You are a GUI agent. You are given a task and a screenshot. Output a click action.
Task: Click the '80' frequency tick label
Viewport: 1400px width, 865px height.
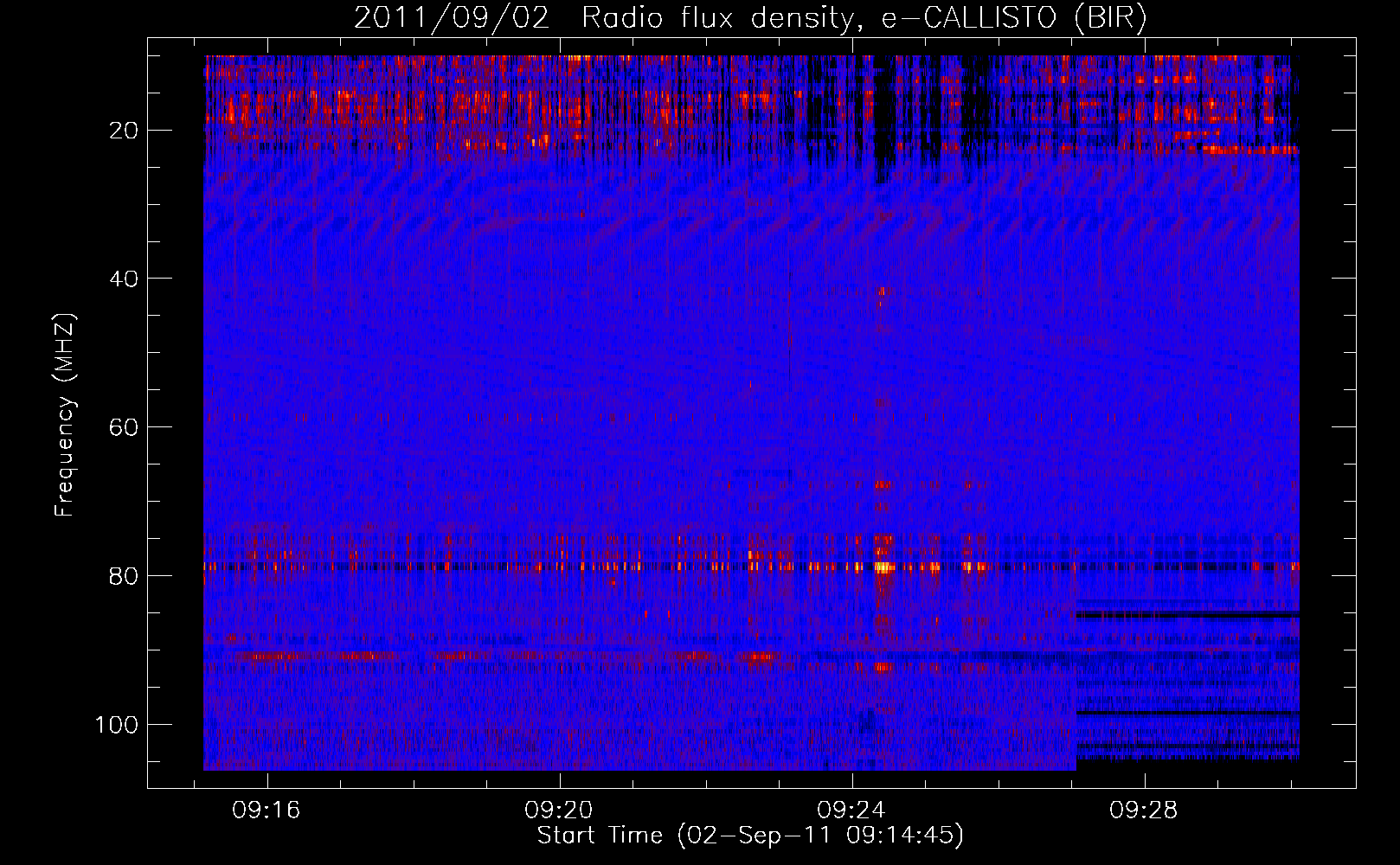click(x=124, y=576)
